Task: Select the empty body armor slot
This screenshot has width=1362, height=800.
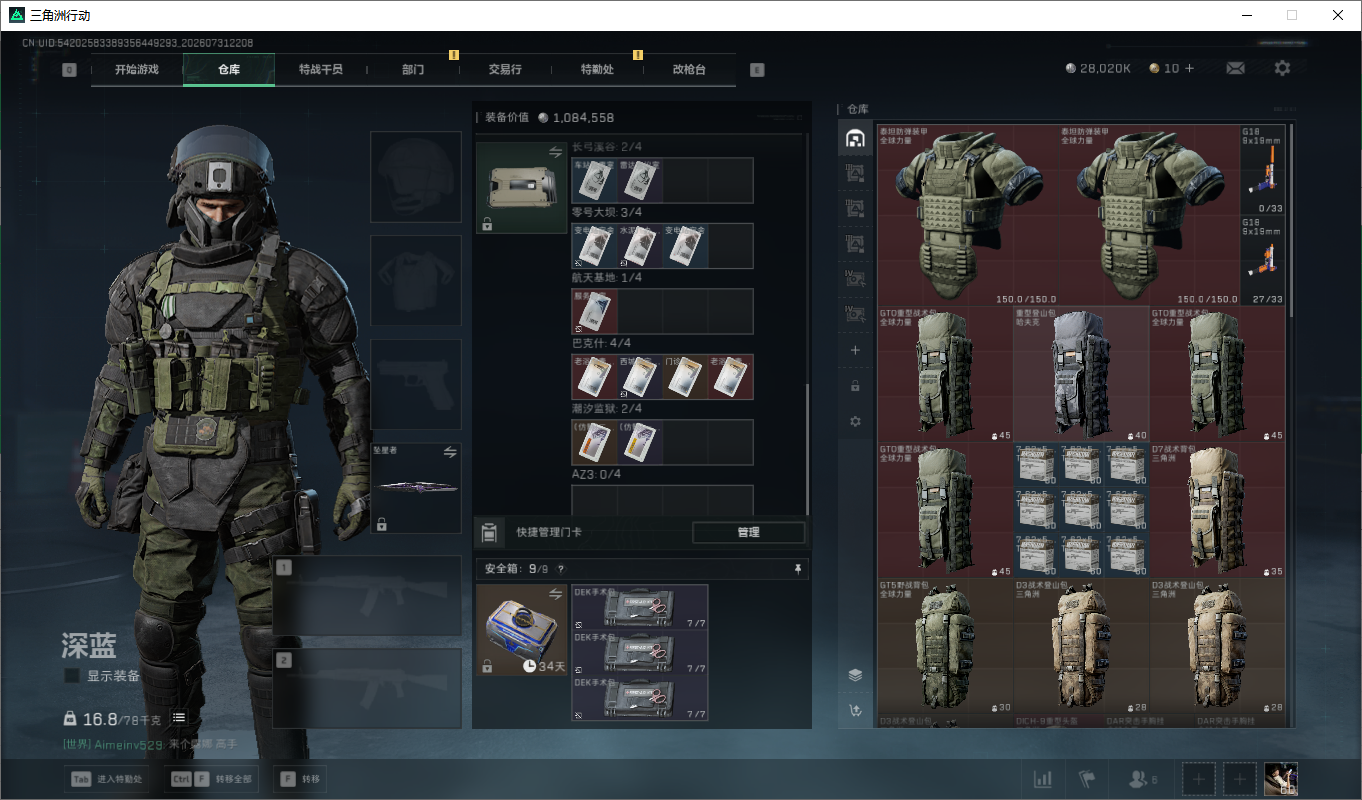Action: [x=416, y=281]
